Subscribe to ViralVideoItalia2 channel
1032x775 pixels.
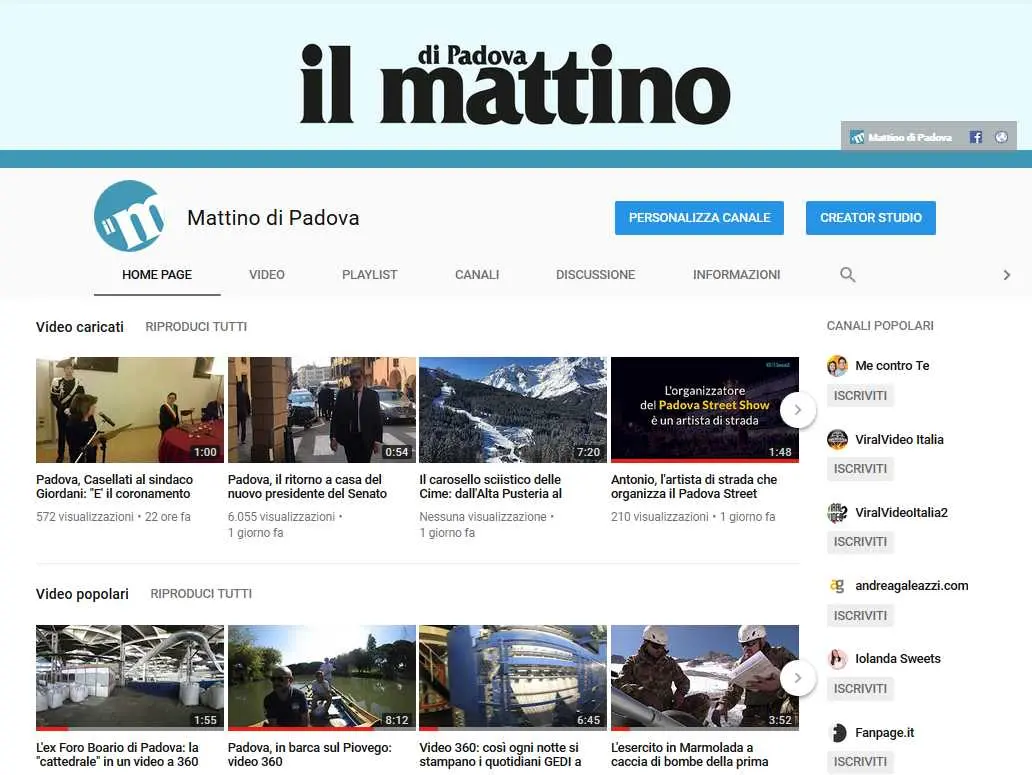[860, 541]
